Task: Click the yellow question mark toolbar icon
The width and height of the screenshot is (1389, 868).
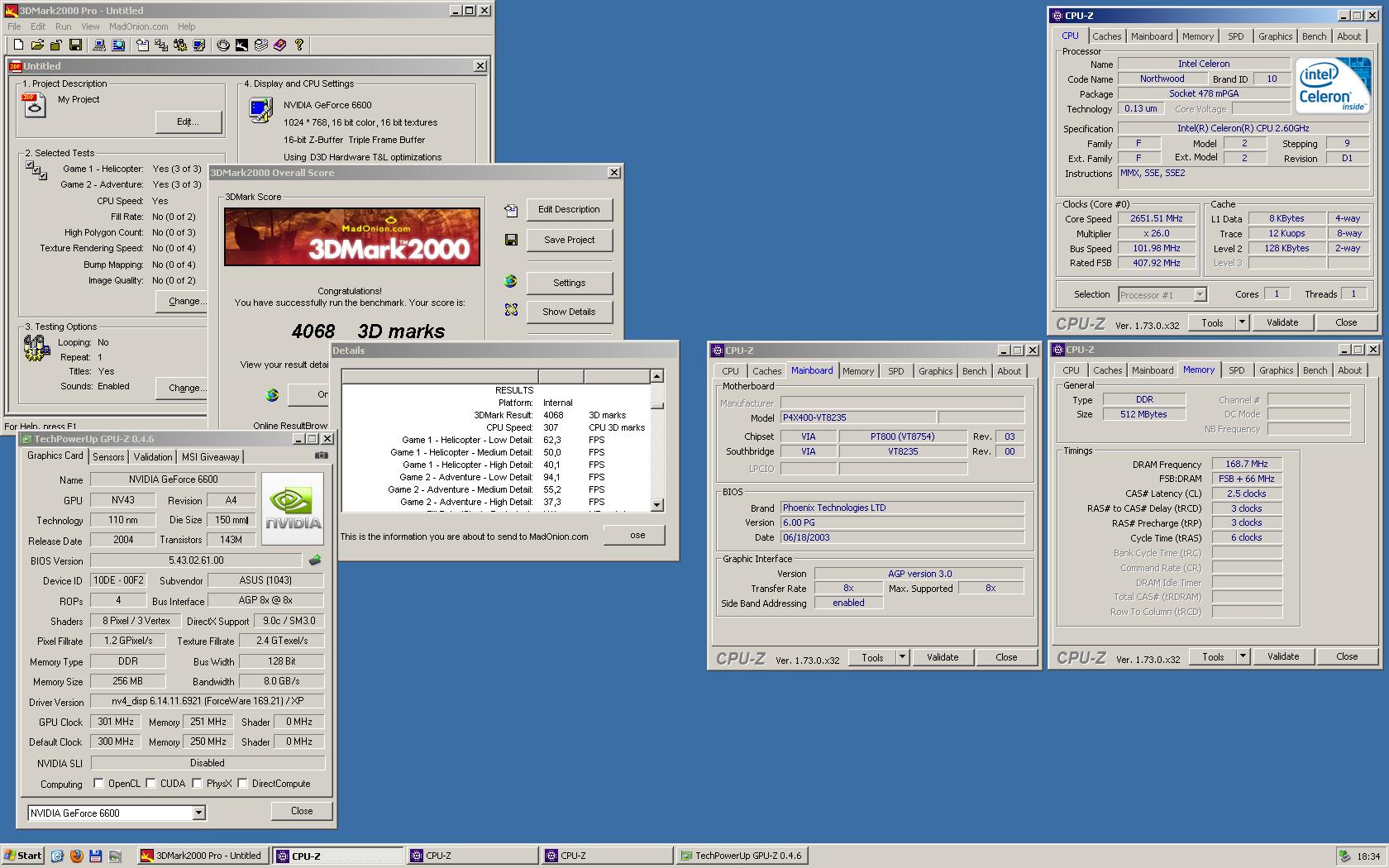Action: pyautogui.click(x=298, y=45)
